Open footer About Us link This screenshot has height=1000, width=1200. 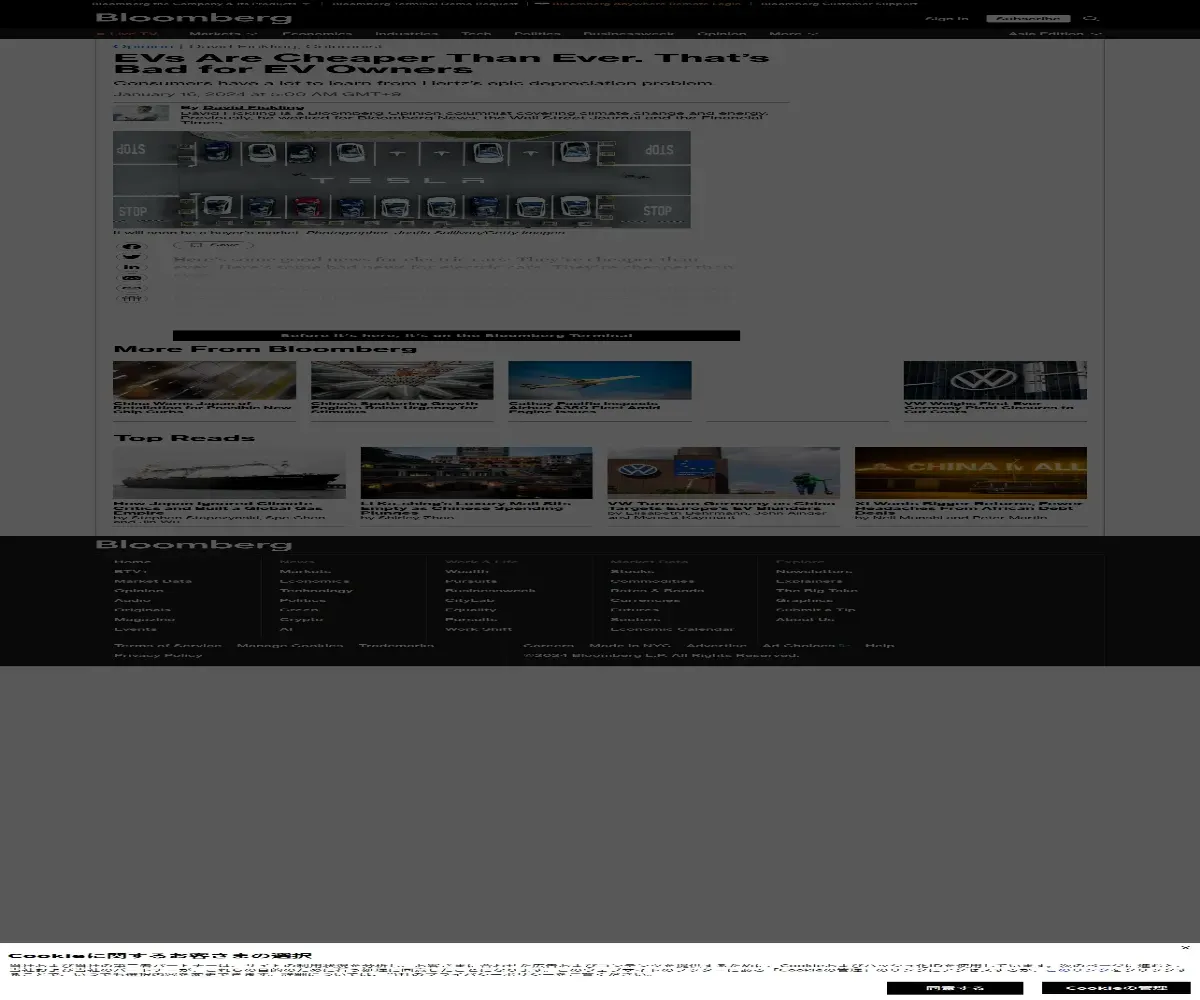tap(806, 620)
